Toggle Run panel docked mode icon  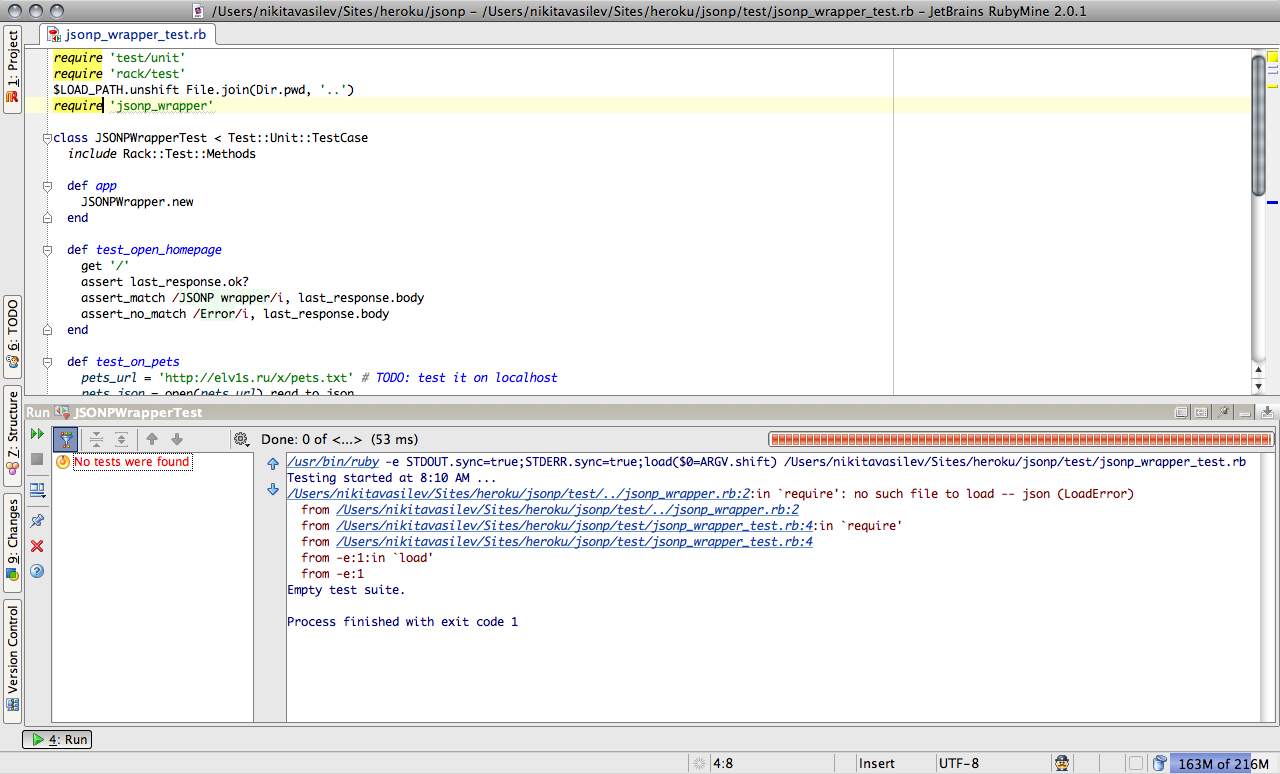coord(1201,412)
